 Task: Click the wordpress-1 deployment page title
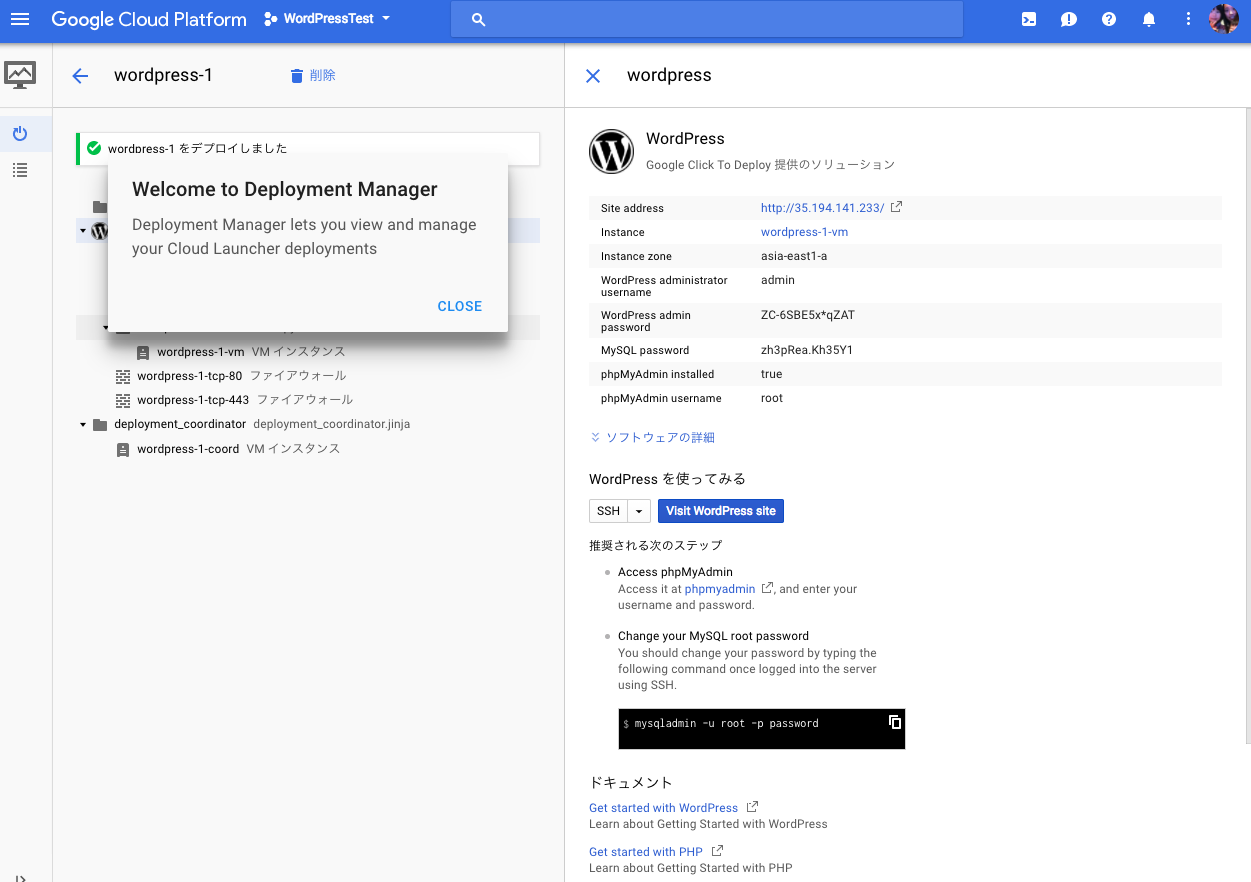pyautogui.click(x=163, y=76)
